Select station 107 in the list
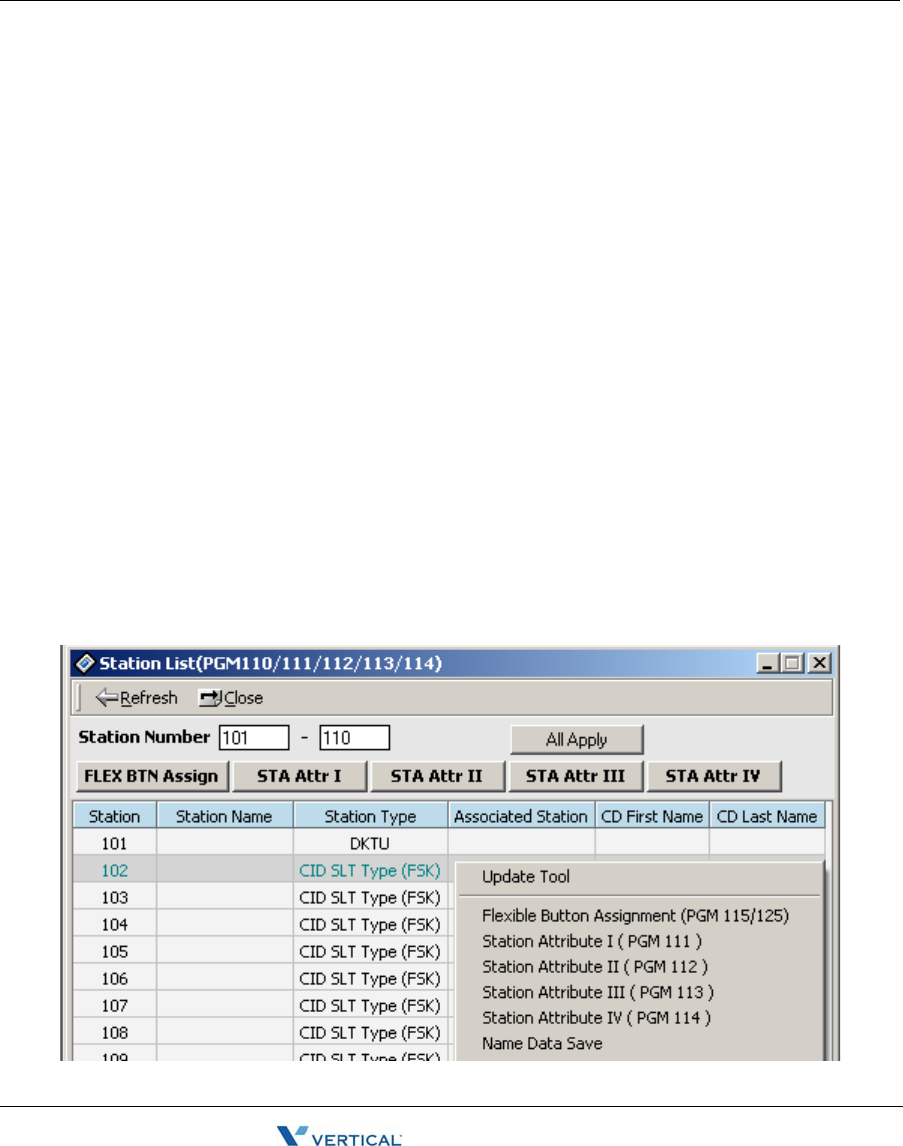The image size is (903, 1146). coord(115,1006)
